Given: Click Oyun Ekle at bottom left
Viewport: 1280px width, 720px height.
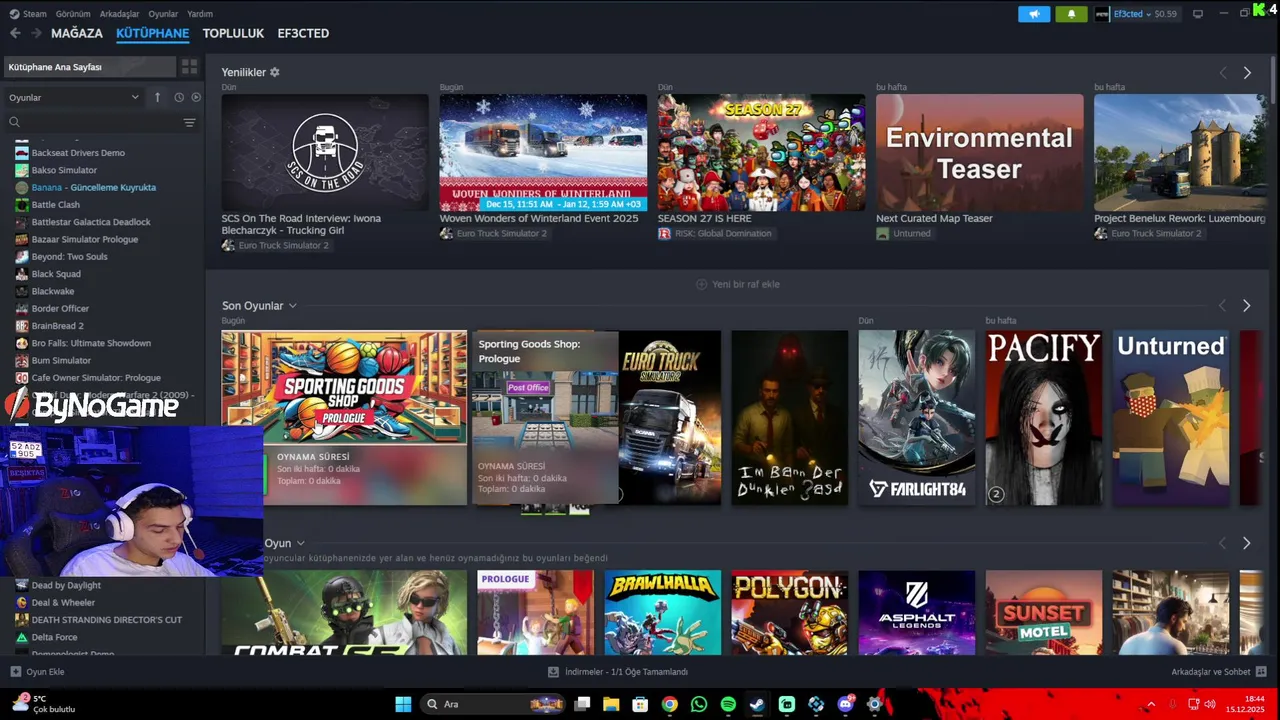Looking at the screenshot, I should [37, 672].
